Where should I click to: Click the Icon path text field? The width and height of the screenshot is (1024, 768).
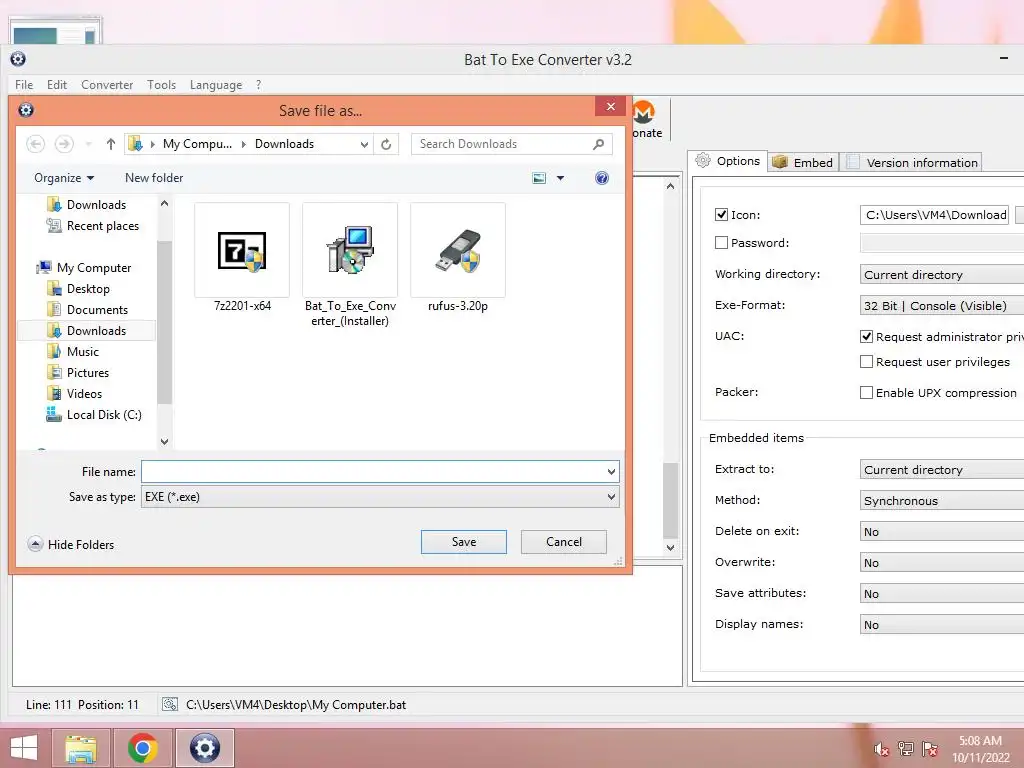[x=935, y=215]
